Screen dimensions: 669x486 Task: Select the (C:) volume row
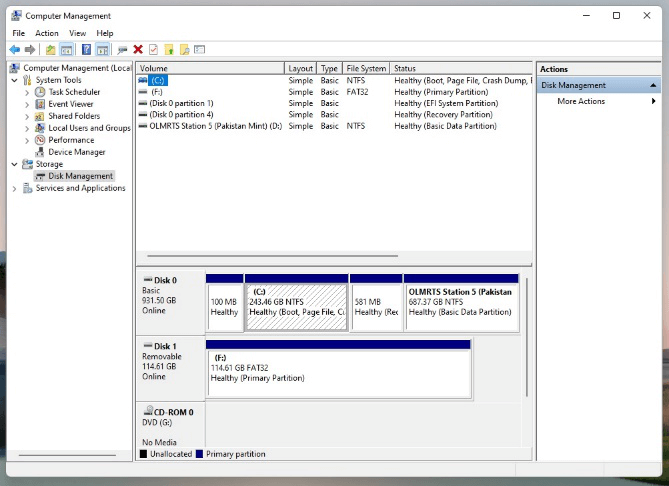pos(334,80)
